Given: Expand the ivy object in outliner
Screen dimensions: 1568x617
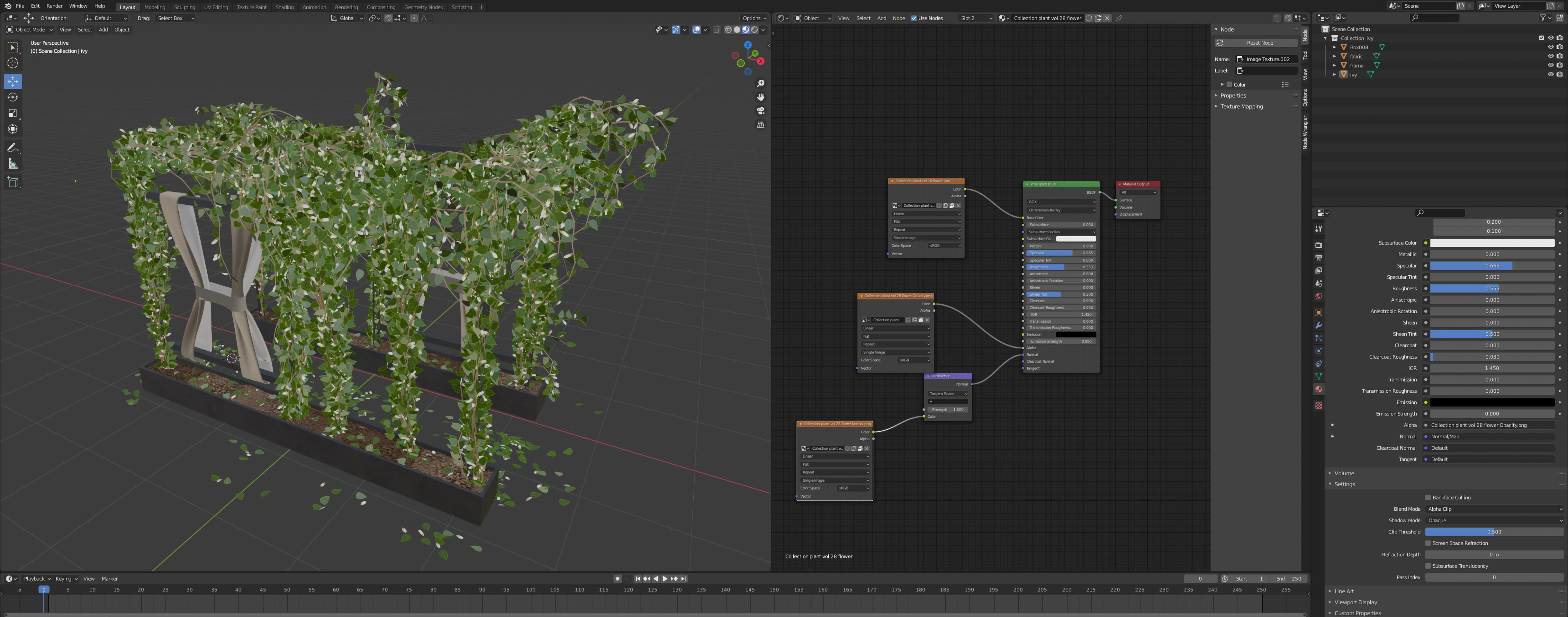Looking at the screenshot, I should pyautogui.click(x=1334, y=74).
